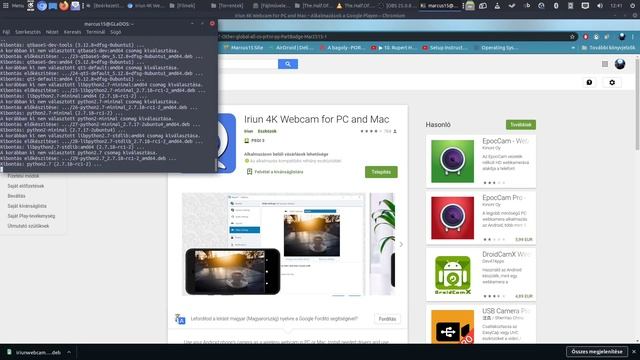Launch Firefox from the top panel
Image resolution: width=640 pixels, height=360 pixels.
pos(64,6)
